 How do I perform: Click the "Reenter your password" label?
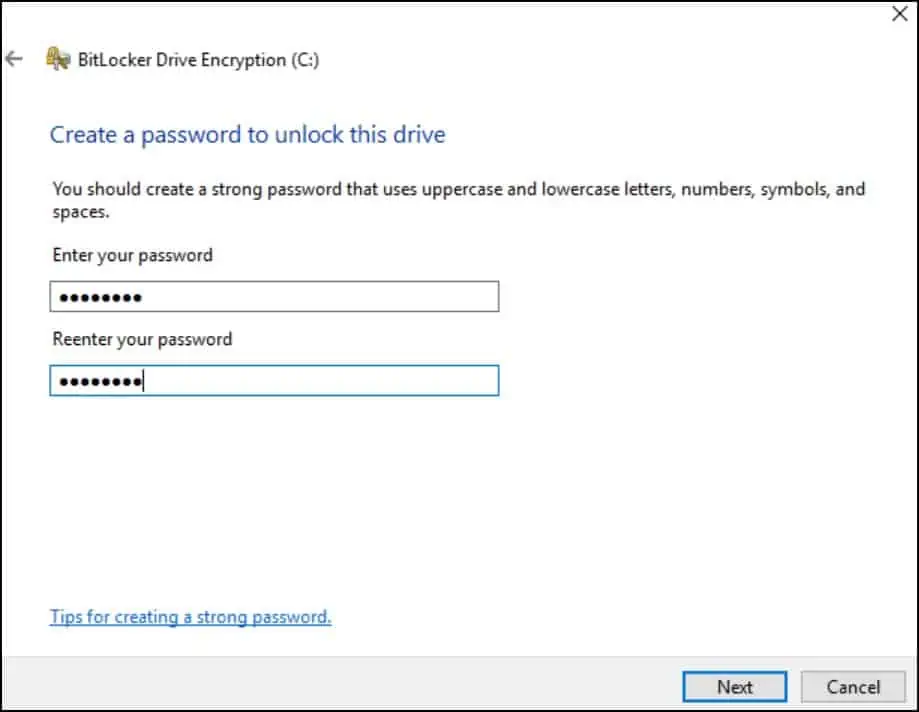142,339
